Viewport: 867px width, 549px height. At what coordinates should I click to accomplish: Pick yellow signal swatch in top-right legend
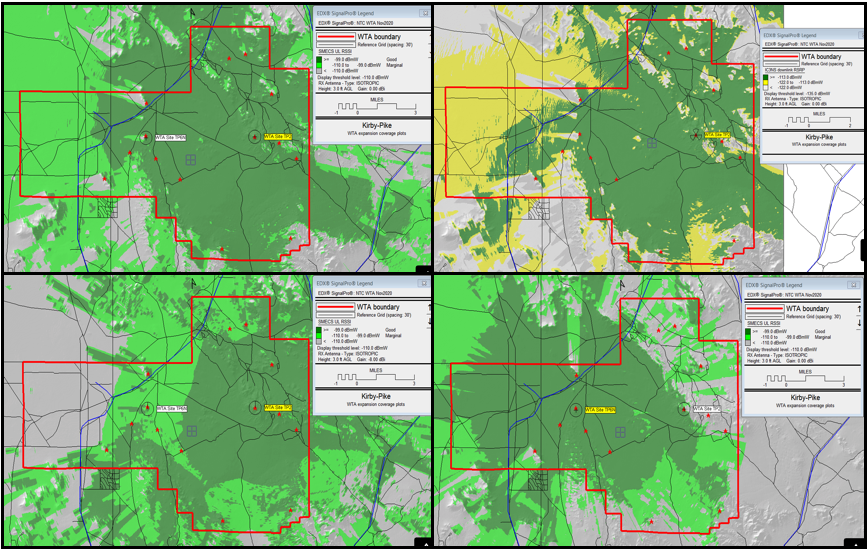click(x=767, y=82)
